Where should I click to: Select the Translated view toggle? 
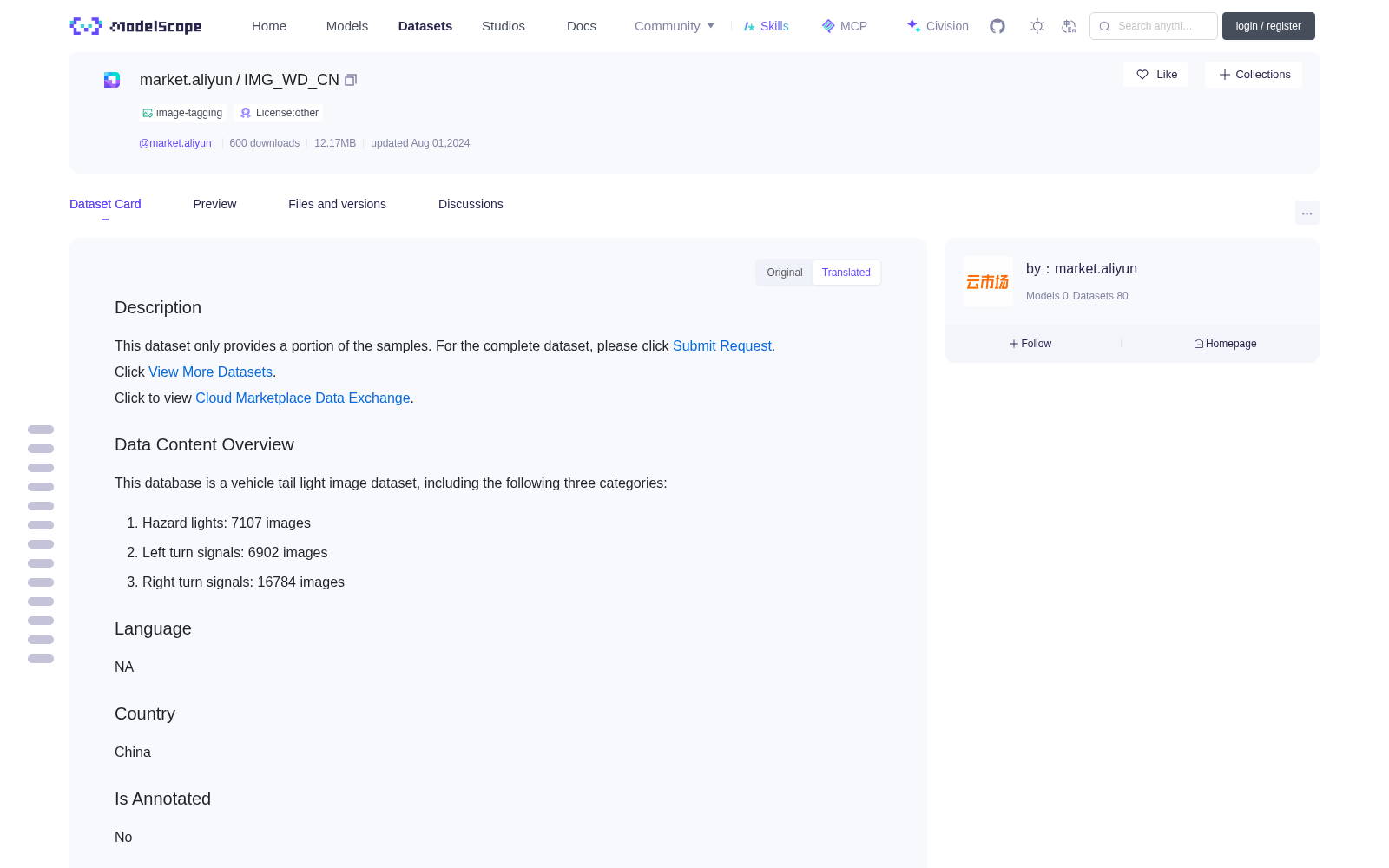(x=846, y=273)
